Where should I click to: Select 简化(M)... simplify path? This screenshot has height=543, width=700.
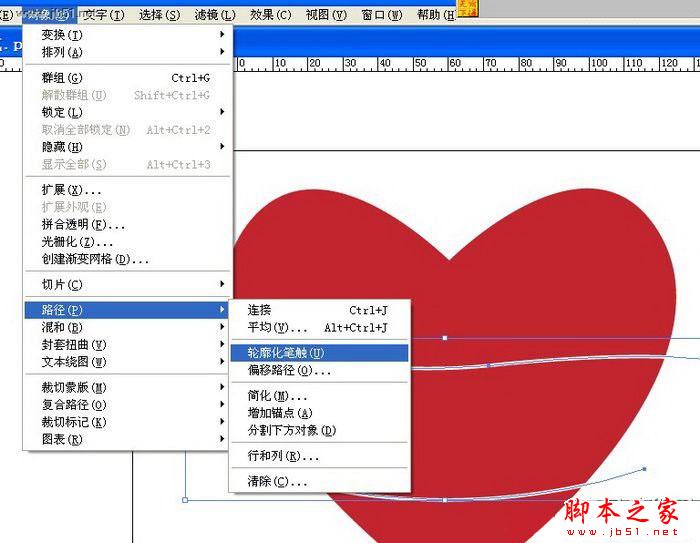320,396
